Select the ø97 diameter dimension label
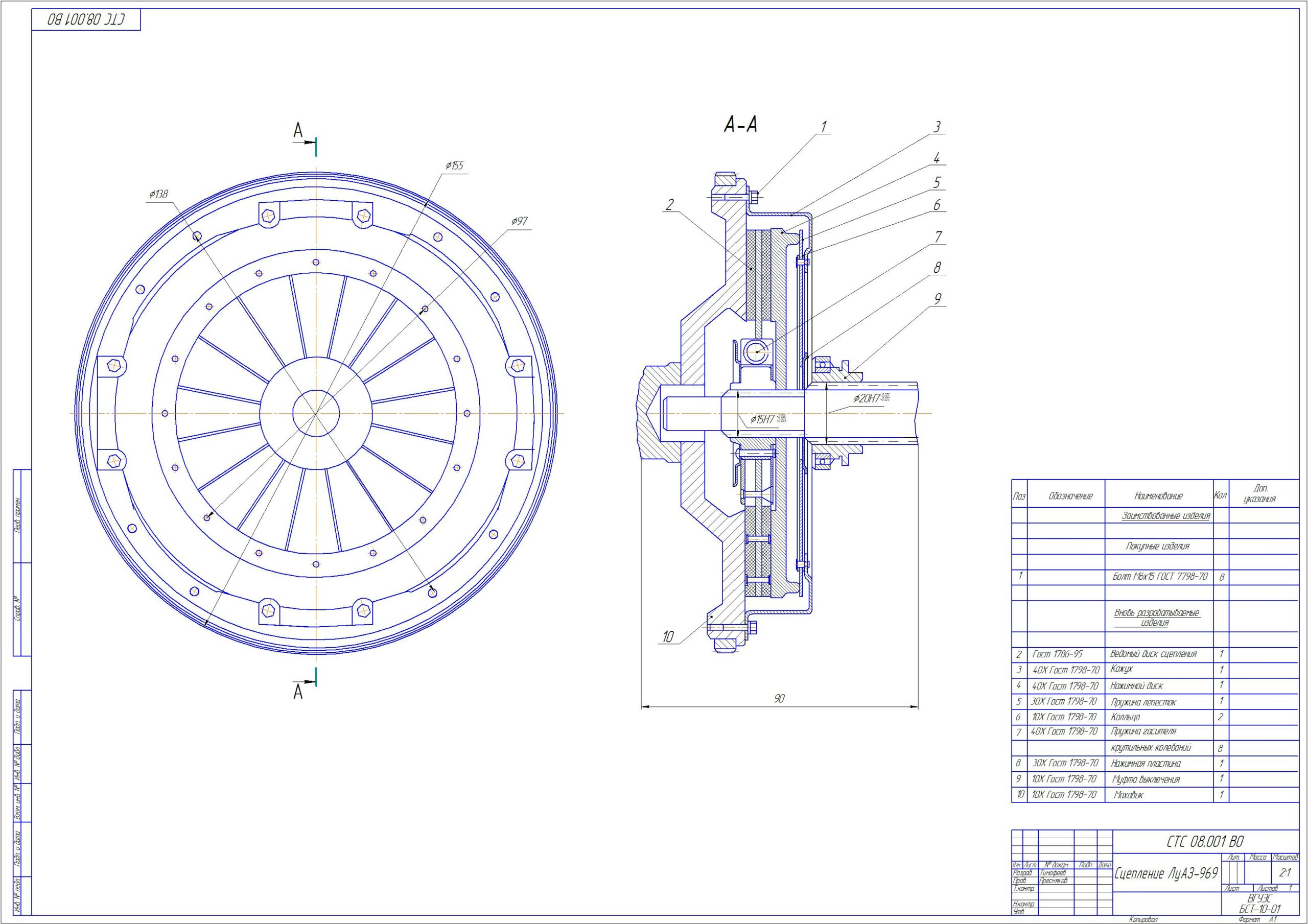Image resolution: width=1308 pixels, height=924 pixels. [x=519, y=221]
